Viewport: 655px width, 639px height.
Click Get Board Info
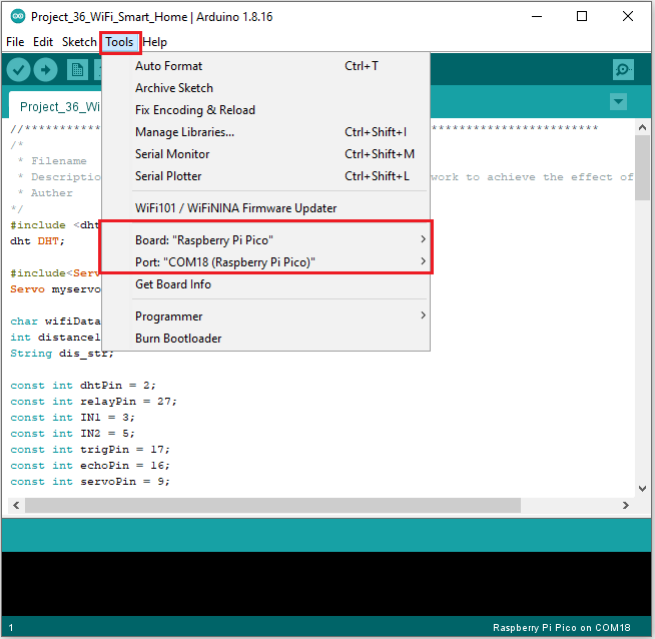pos(266,284)
